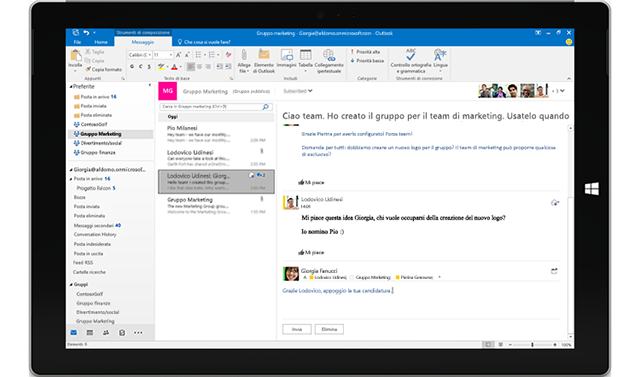Increase font size with the larger A icon
The image size is (640, 377).
178,55
